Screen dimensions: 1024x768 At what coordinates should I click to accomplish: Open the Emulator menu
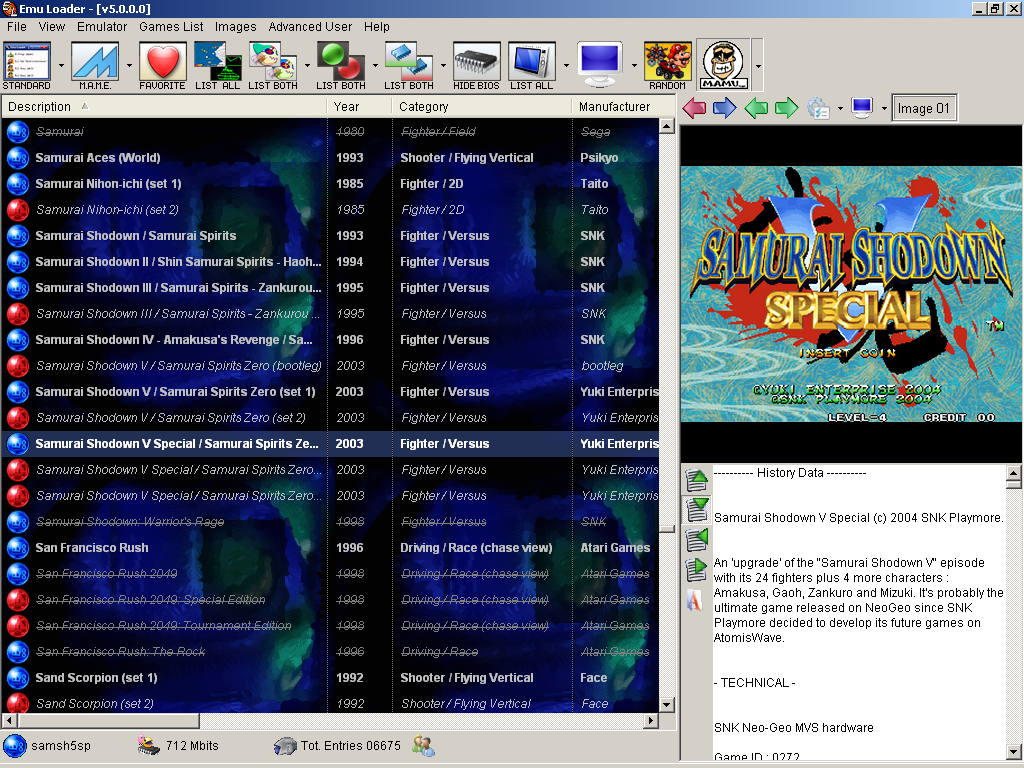102,27
